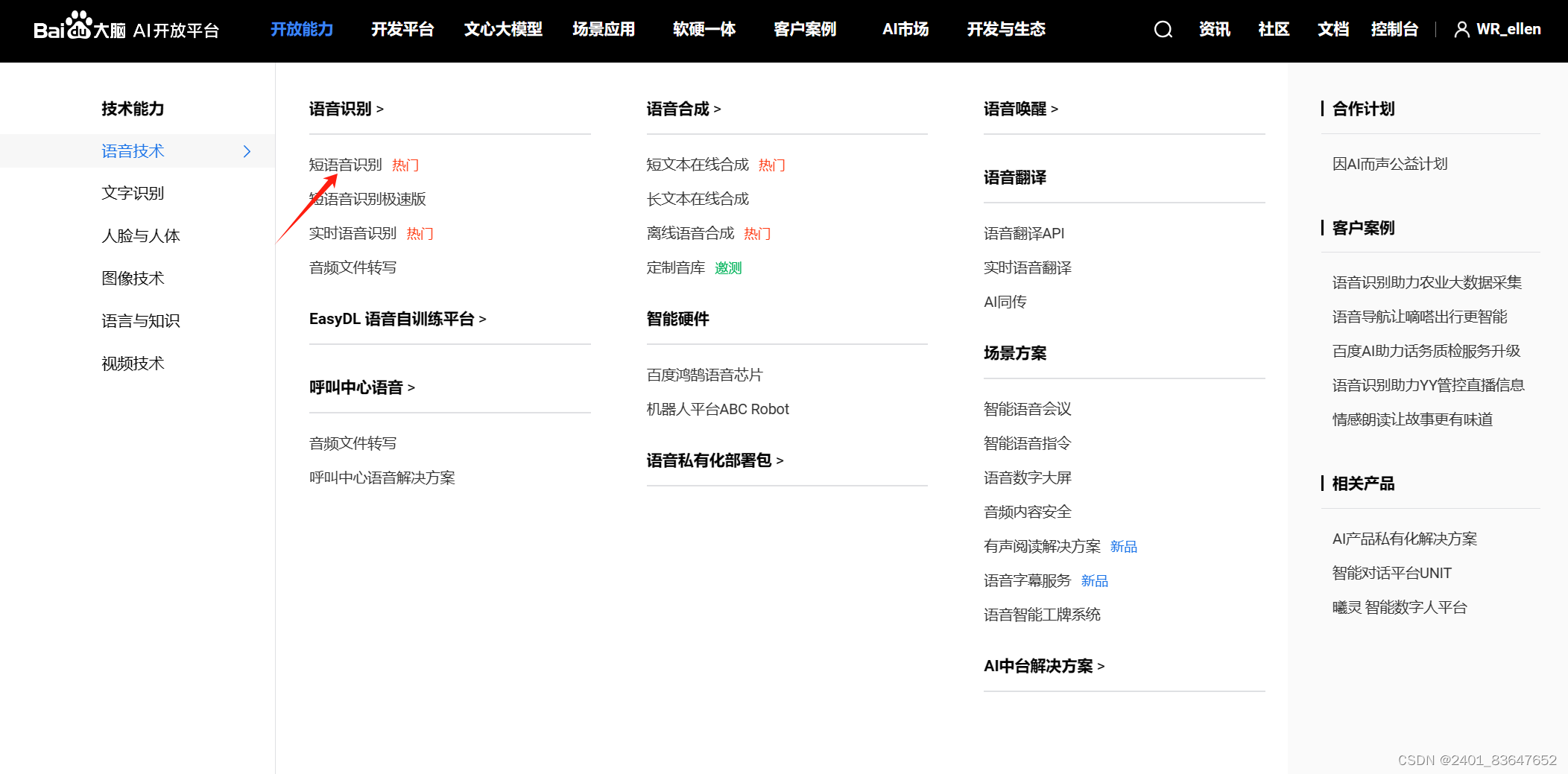Open 文档 in top bar
The image size is (1568, 774).
tap(1333, 29)
